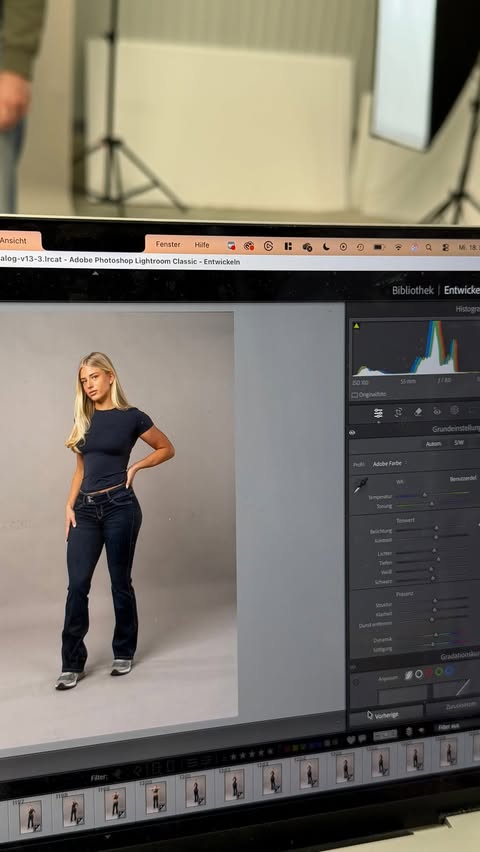This screenshot has height=852, width=480.
Task: Collapse the Grundeinstellungen panel header
Action: pyautogui.click(x=456, y=429)
